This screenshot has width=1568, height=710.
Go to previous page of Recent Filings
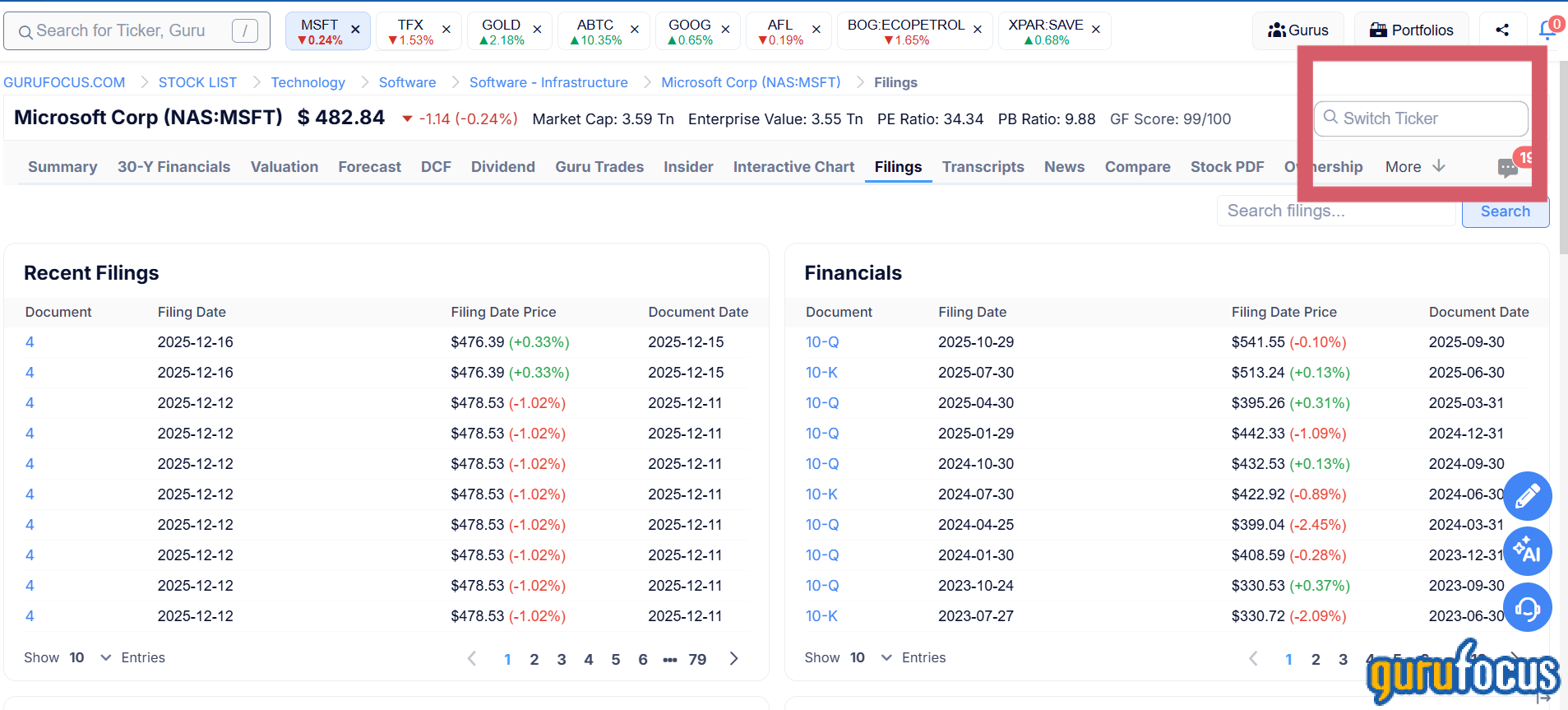(x=472, y=658)
